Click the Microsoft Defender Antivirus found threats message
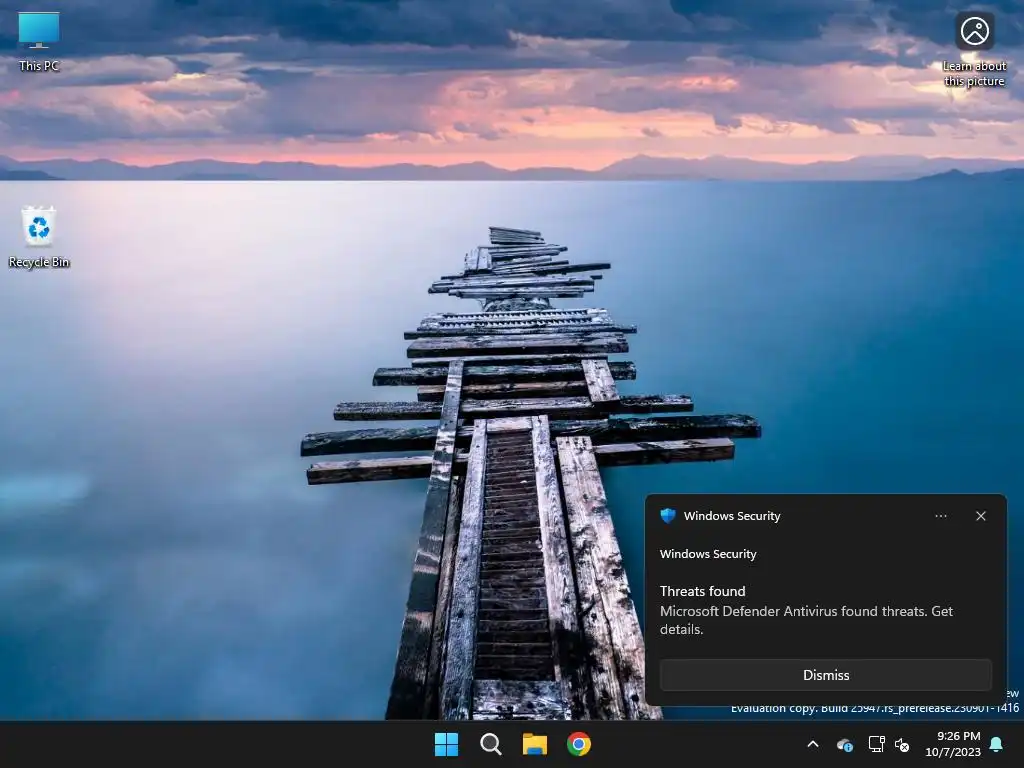 click(807, 620)
